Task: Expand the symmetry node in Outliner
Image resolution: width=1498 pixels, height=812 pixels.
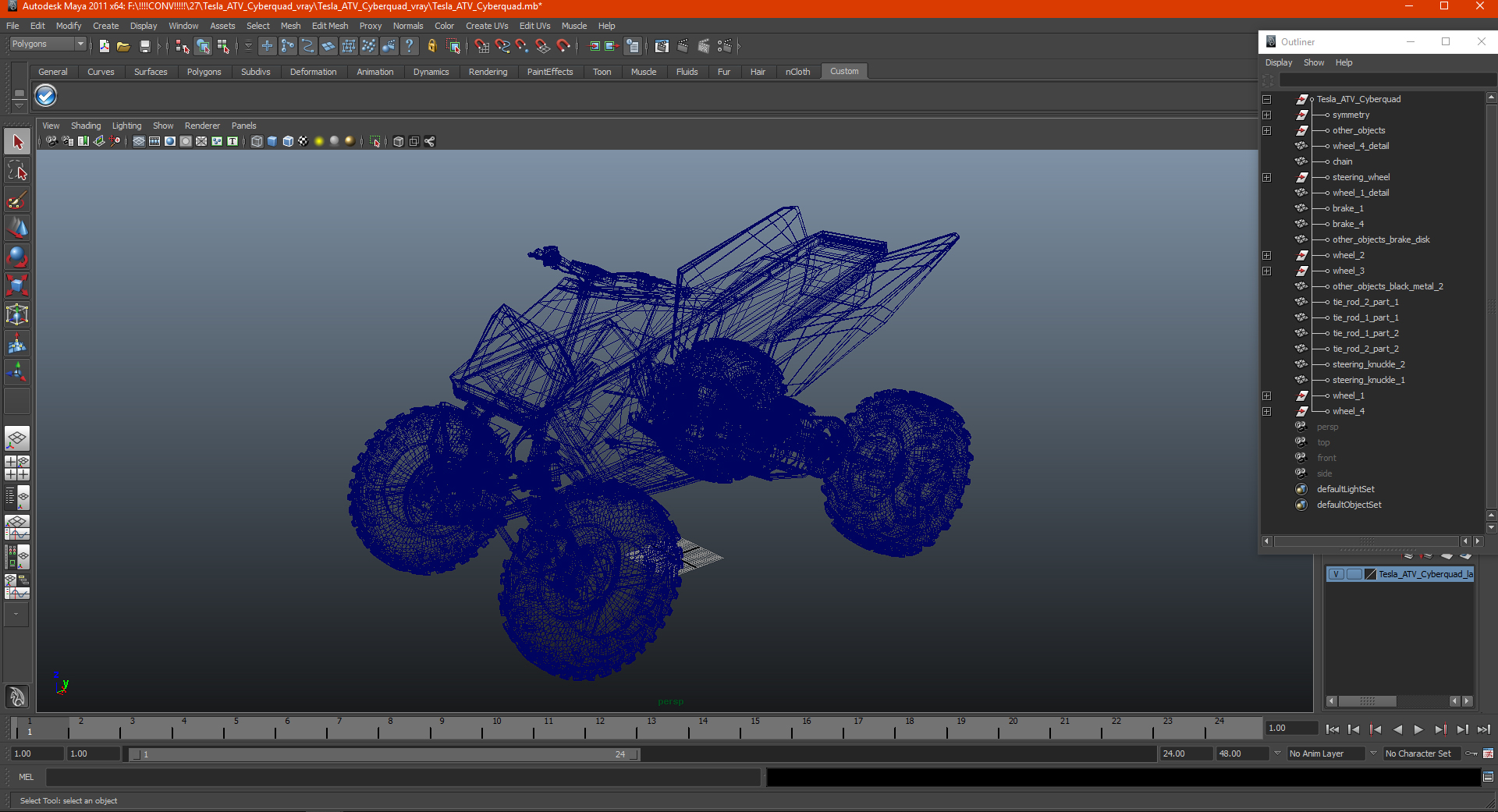Action: [1267, 115]
